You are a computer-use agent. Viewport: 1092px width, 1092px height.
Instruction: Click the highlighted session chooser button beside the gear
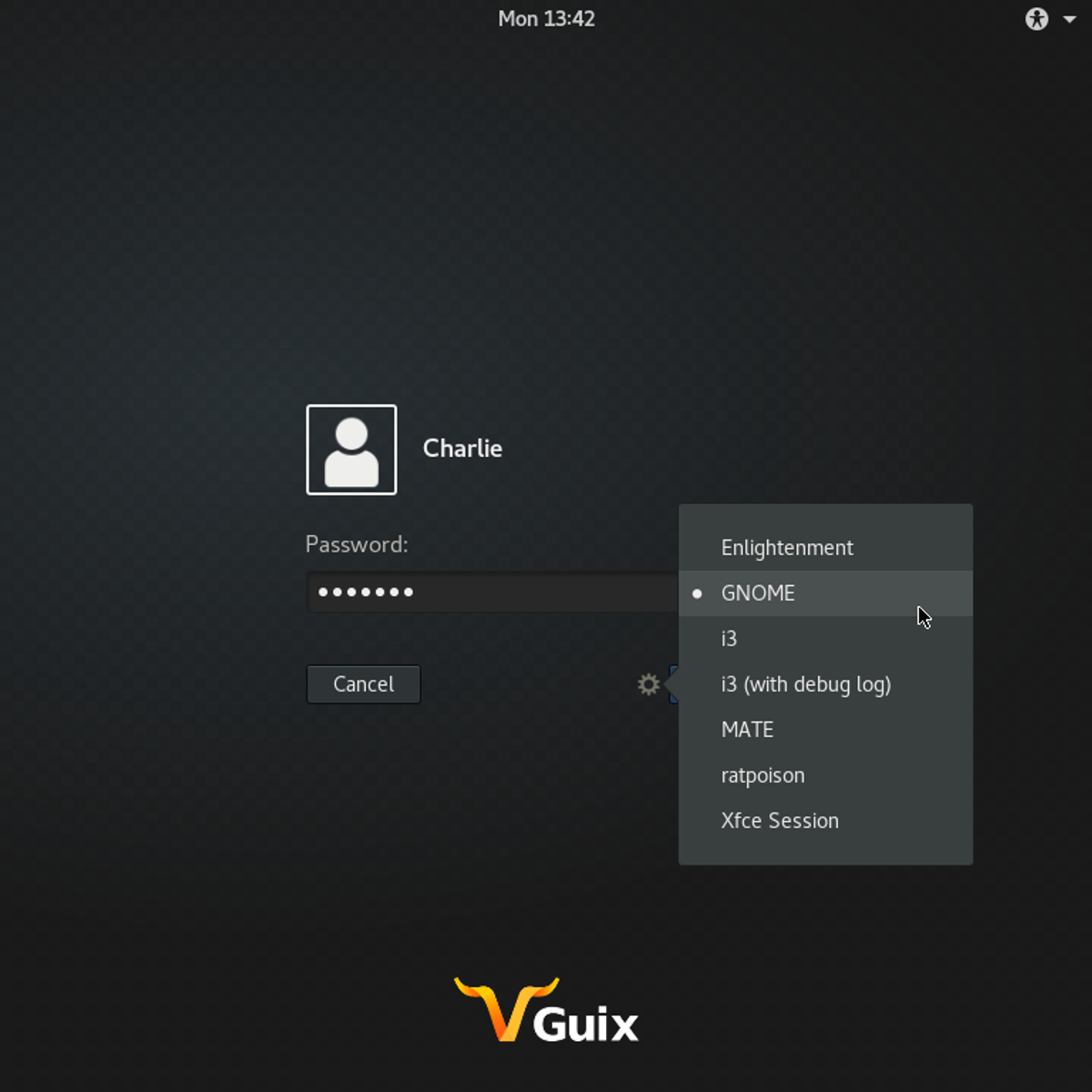(673, 684)
